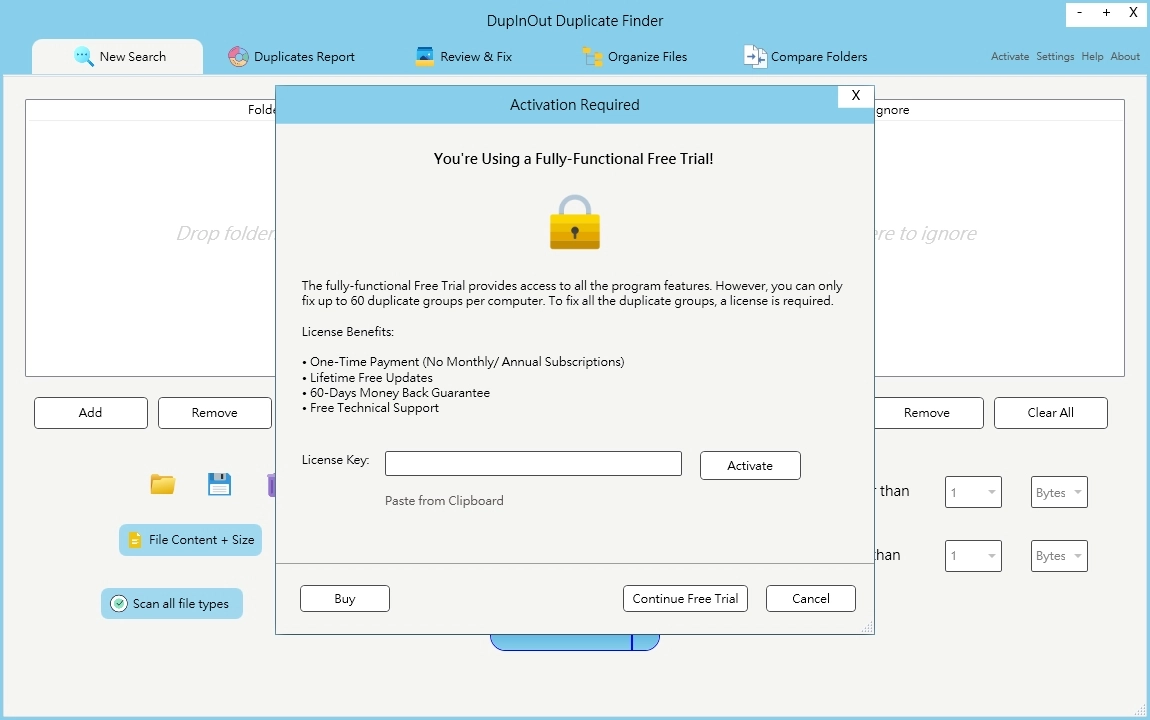
Task: Click the purple trash icon behind dialog
Action: (271, 485)
